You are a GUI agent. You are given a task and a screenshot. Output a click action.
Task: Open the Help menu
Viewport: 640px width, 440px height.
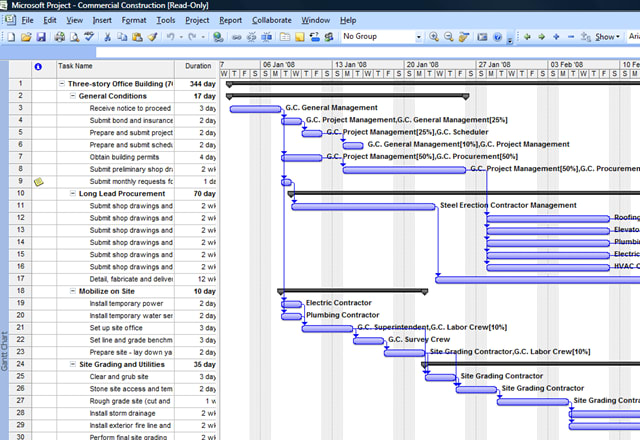[x=348, y=20]
